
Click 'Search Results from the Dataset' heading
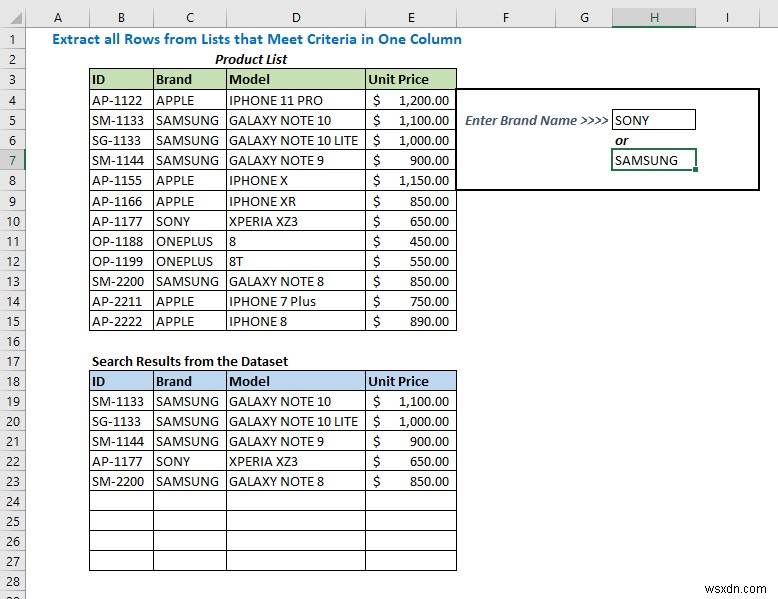190,361
